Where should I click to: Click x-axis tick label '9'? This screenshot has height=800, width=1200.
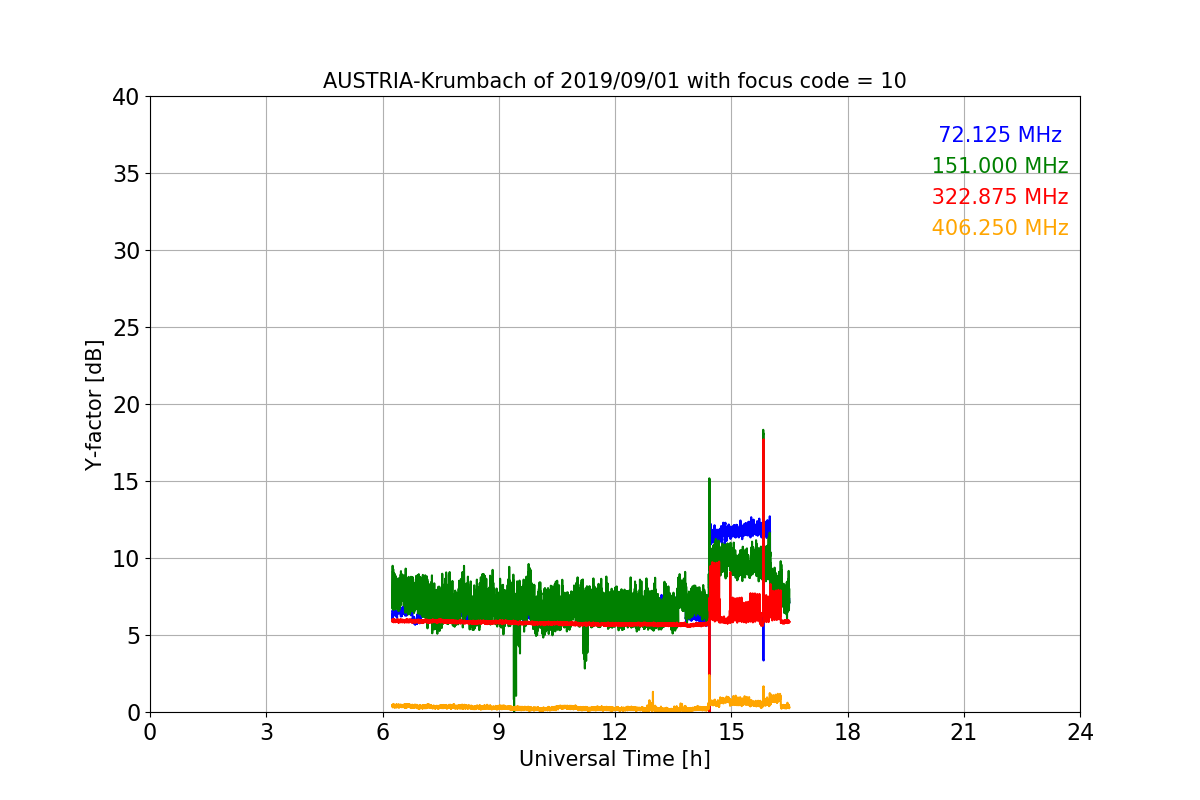tap(499, 732)
